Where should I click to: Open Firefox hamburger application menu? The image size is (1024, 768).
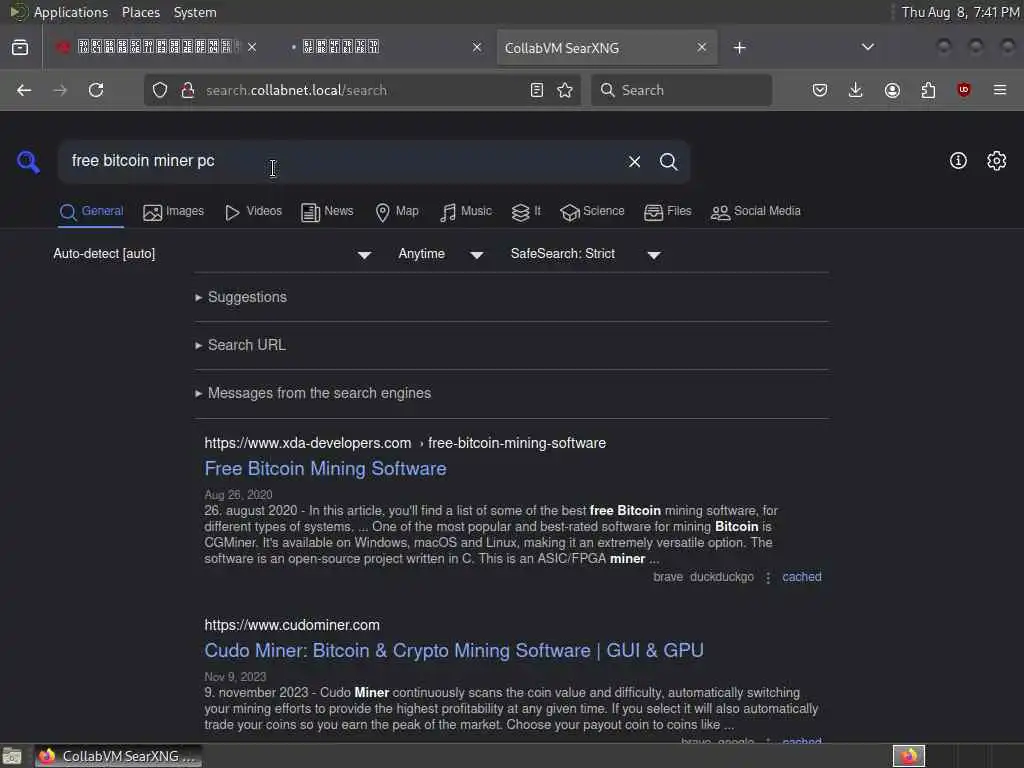coord(1000,90)
